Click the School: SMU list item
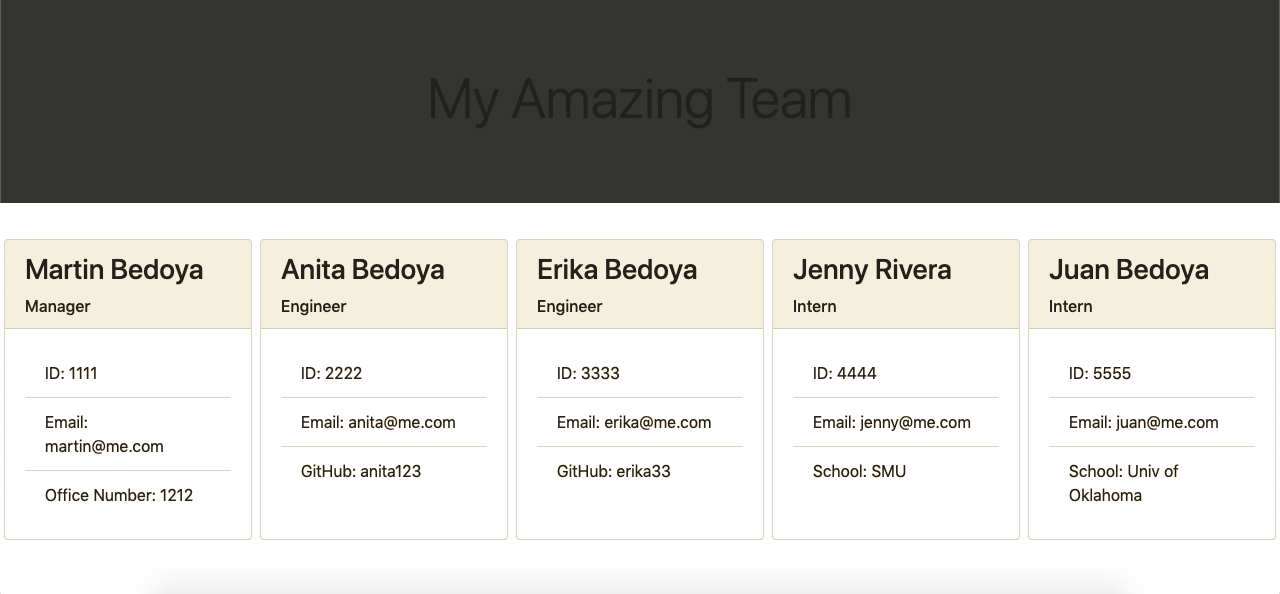The height and width of the screenshot is (594, 1280). click(896, 471)
